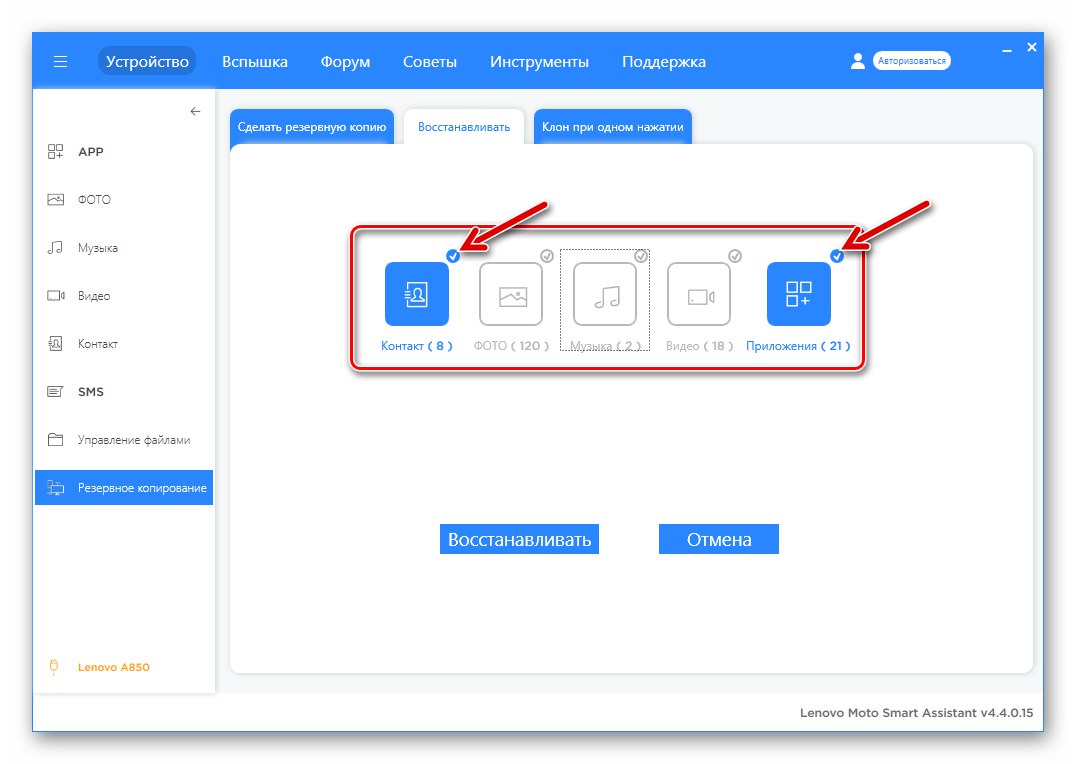The image size is (1076, 764).
Task: Check the ФОТО checkmark
Action: 547,256
